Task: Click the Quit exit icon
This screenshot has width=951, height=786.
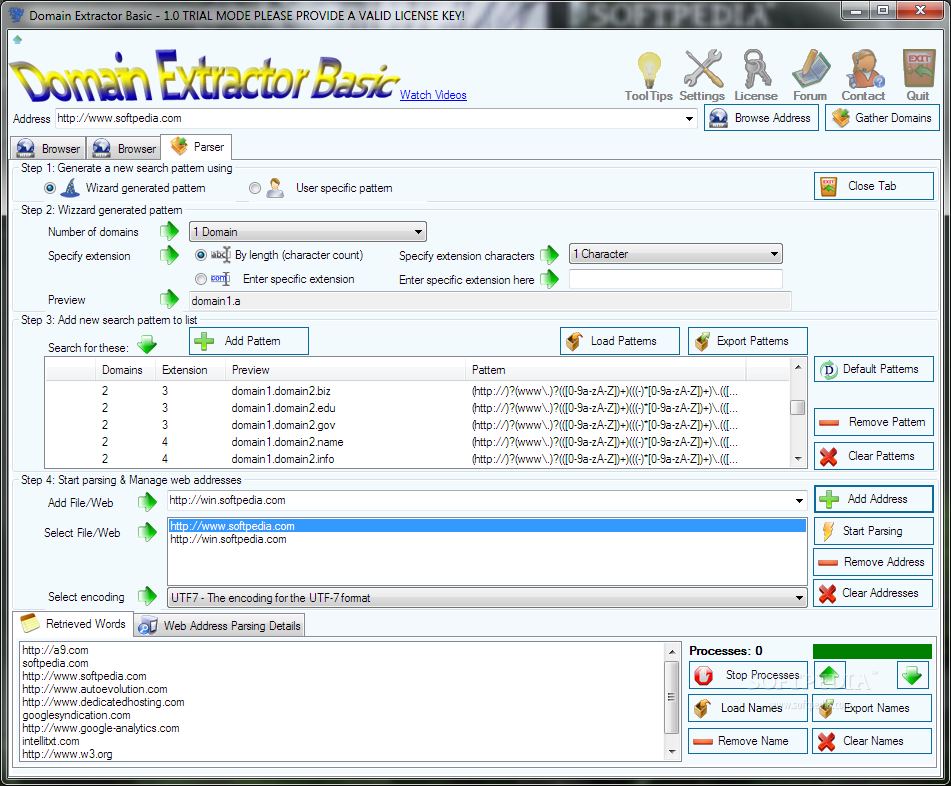Action: pyautogui.click(x=919, y=69)
